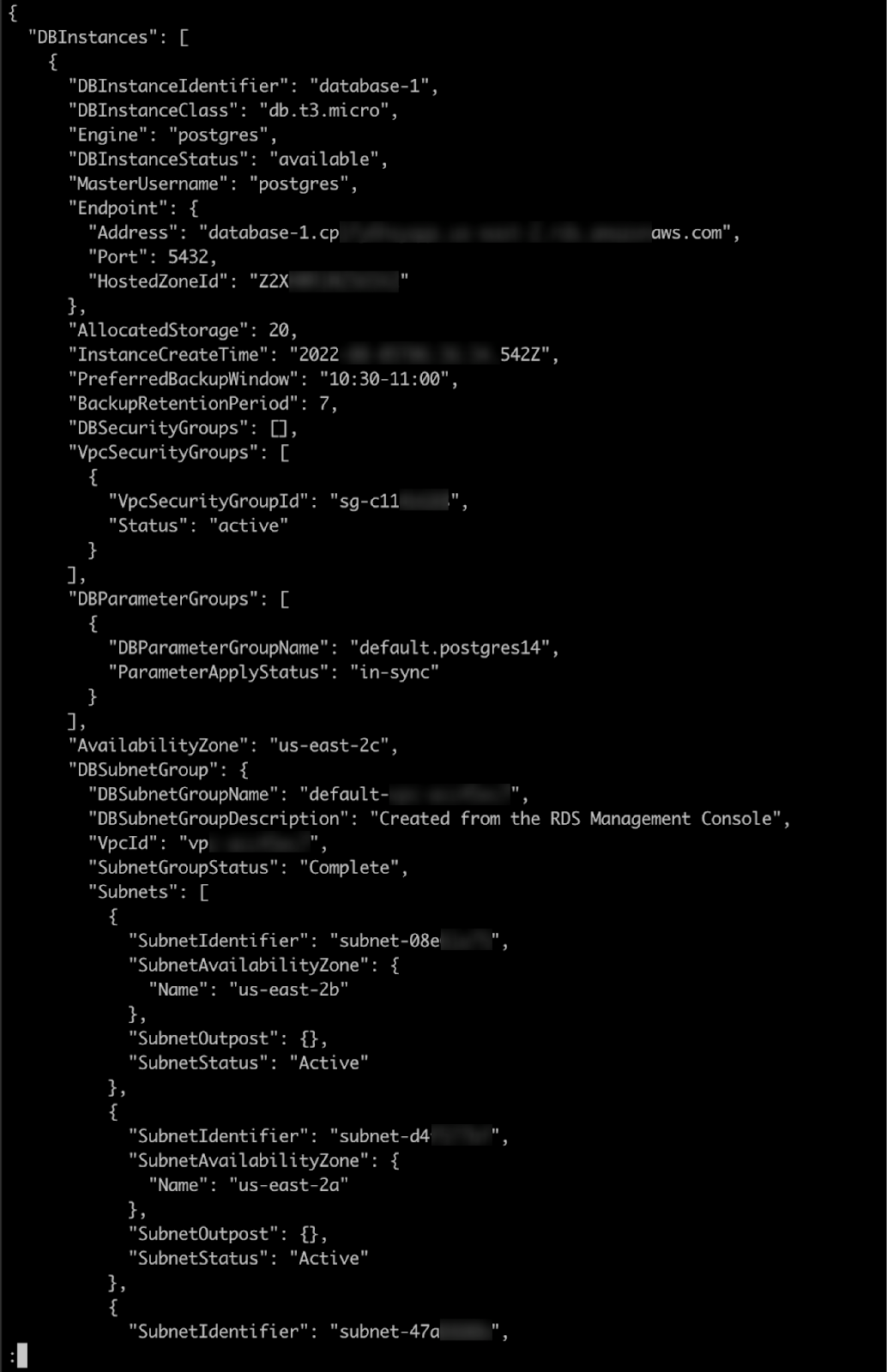The width and height of the screenshot is (887, 1372).
Task: Click the "Complete" subnet group status
Action: pos(349,868)
